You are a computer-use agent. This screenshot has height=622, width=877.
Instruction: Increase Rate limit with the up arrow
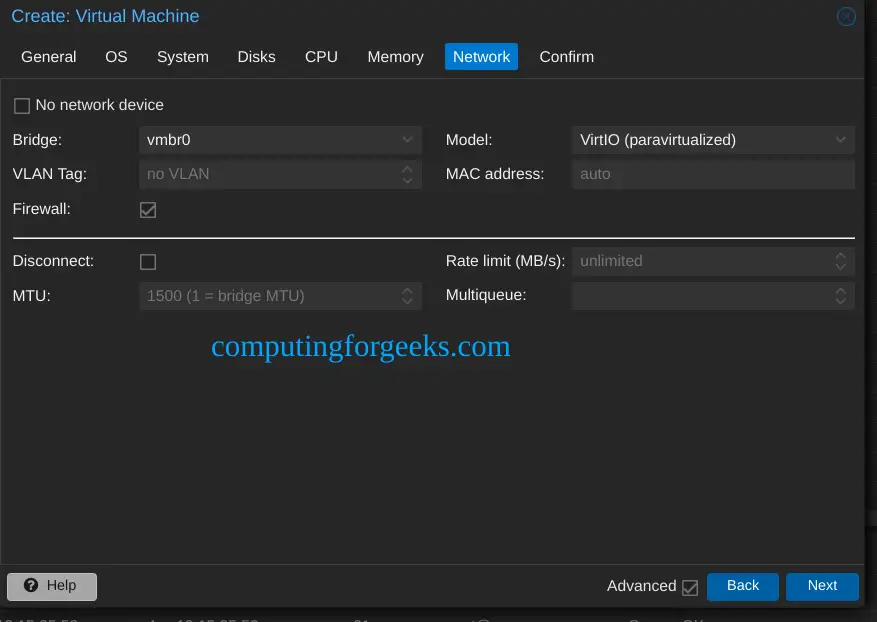pos(840,255)
